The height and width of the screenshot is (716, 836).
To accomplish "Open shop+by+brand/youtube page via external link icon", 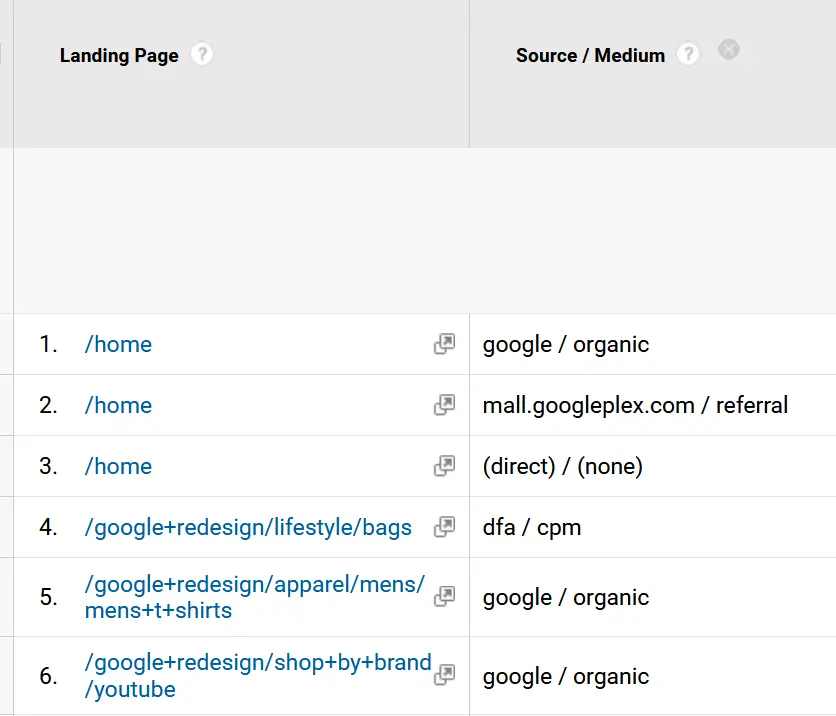I will point(444,675).
